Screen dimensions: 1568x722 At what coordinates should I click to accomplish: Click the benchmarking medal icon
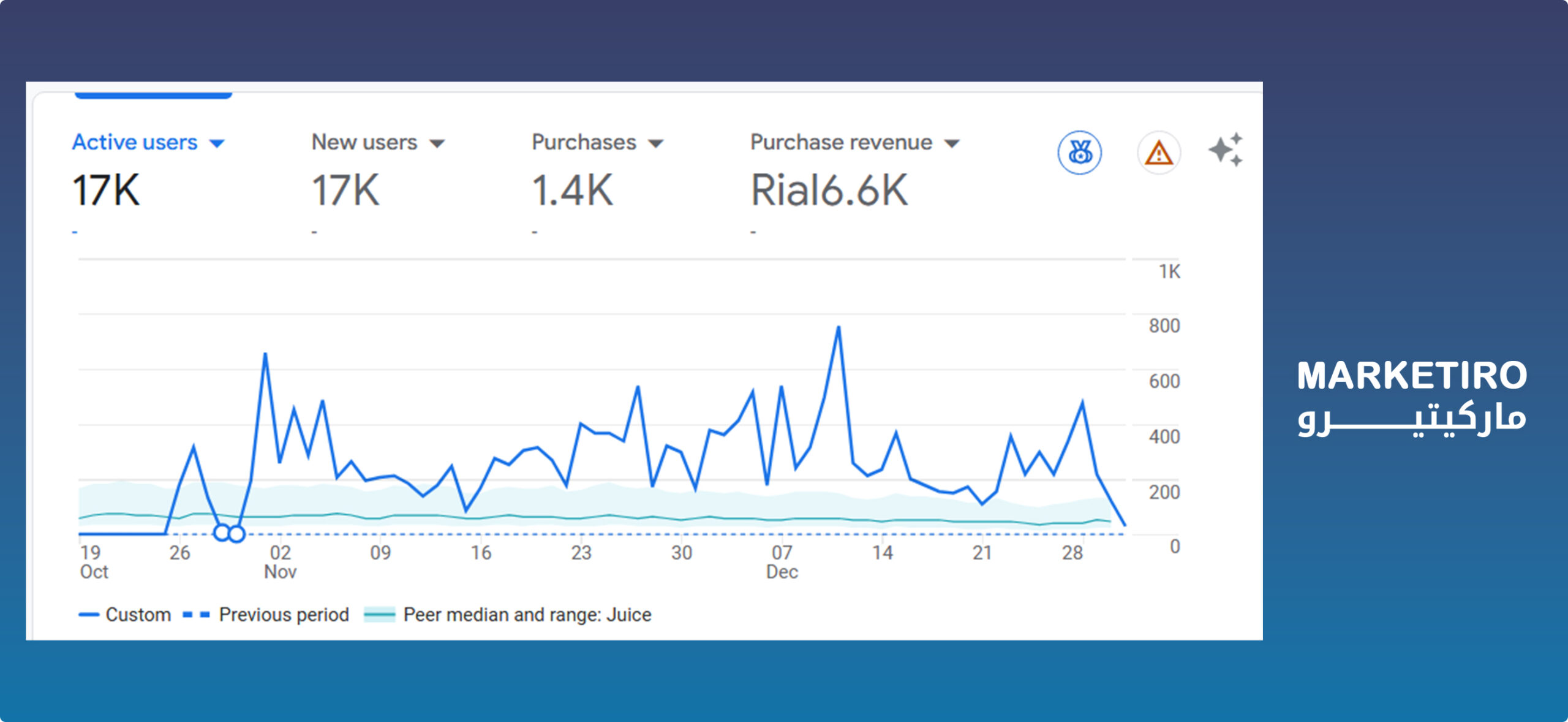1079,153
